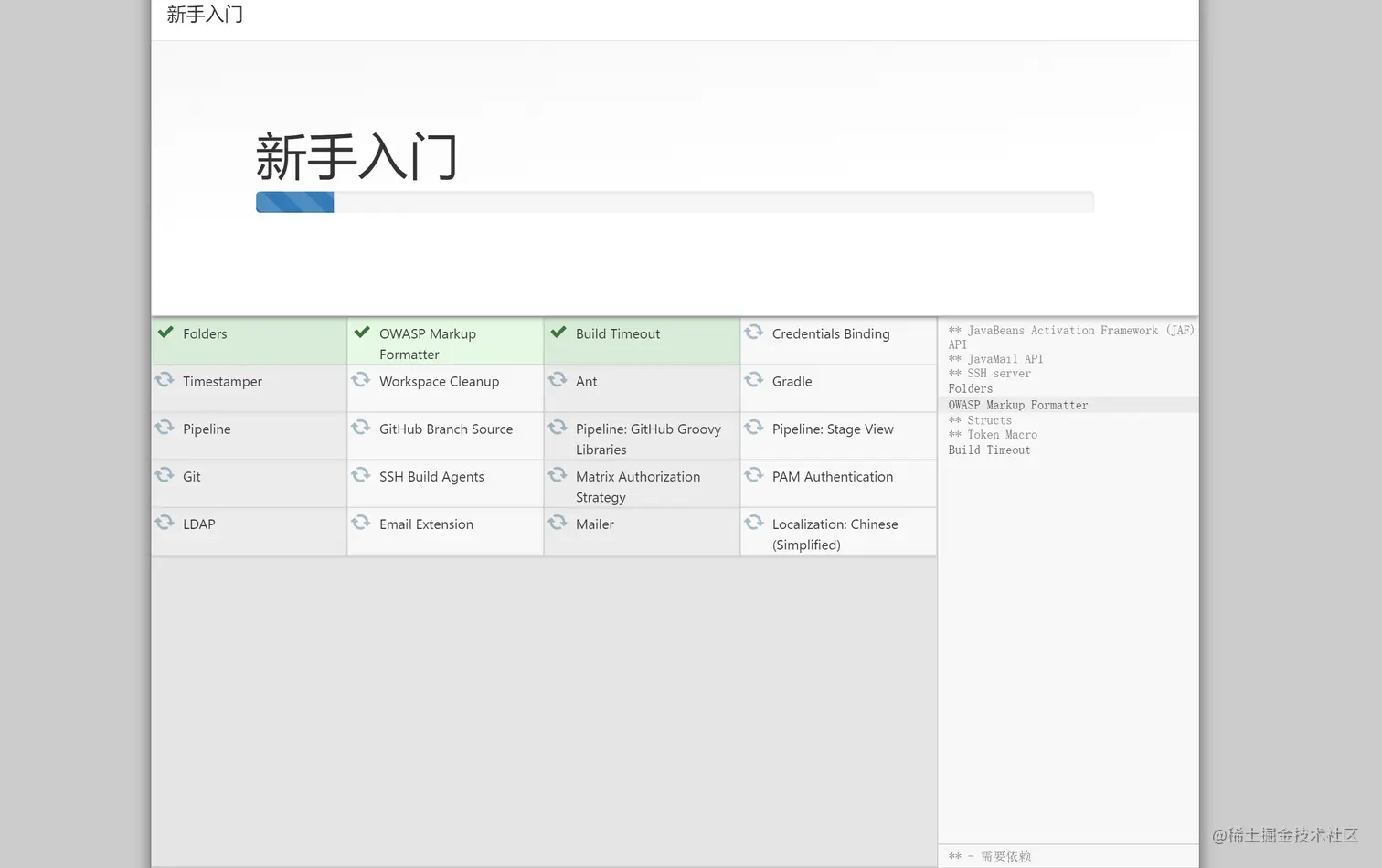Image resolution: width=1382 pixels, height=868 pixels.
Task: Click the Mailer plugin refresh icon
Action: pyautogui.click(x=558, y=524)
